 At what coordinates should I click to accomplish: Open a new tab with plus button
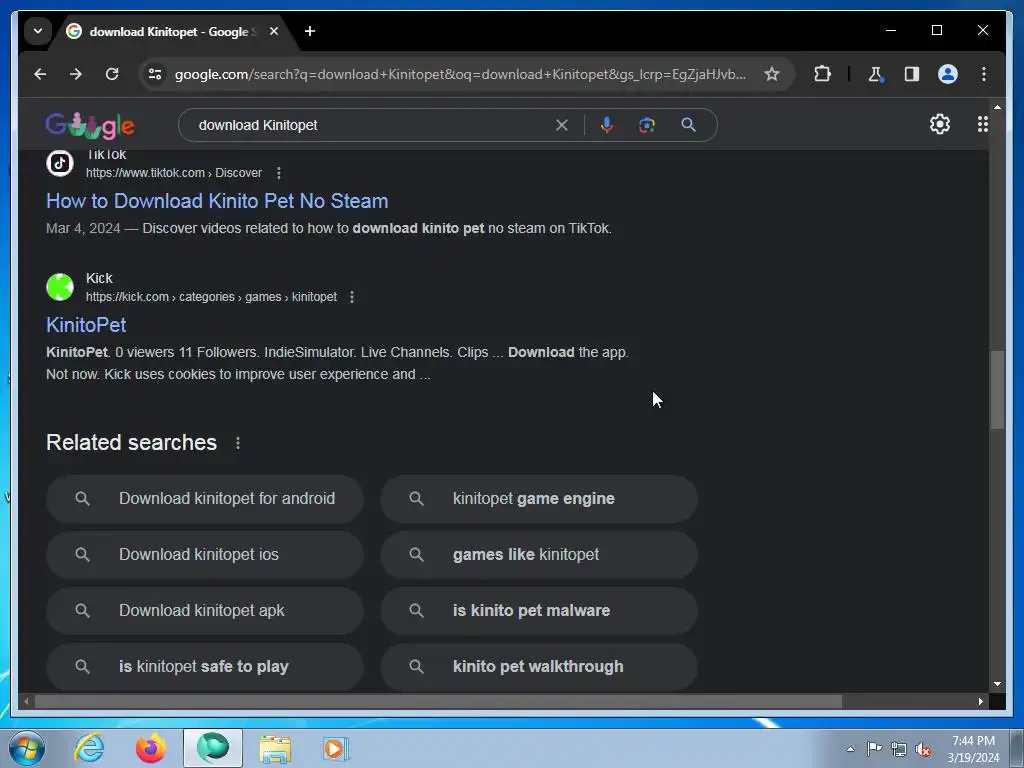click(310, 31)
